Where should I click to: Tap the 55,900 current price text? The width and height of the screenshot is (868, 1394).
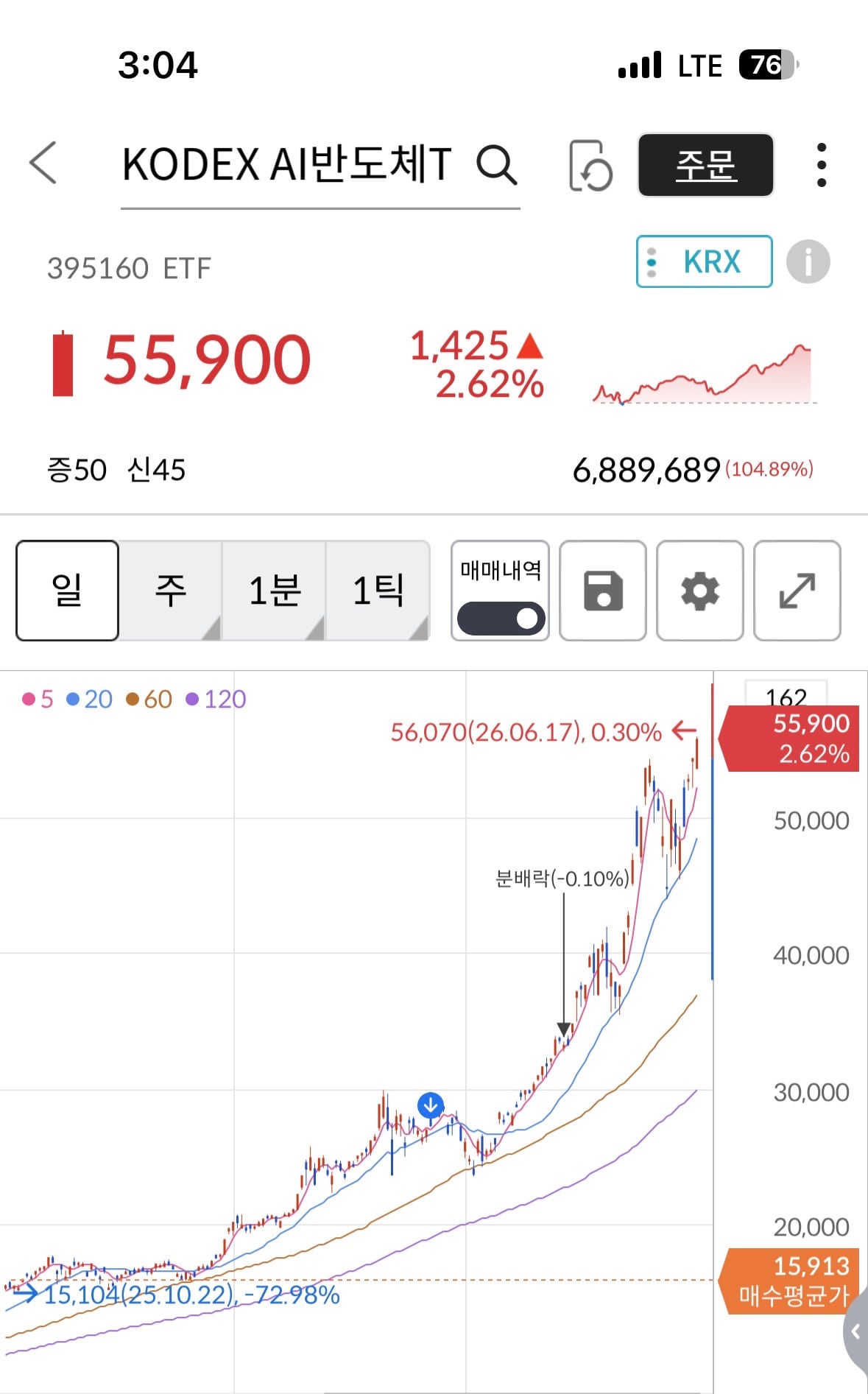coord(207,359)
